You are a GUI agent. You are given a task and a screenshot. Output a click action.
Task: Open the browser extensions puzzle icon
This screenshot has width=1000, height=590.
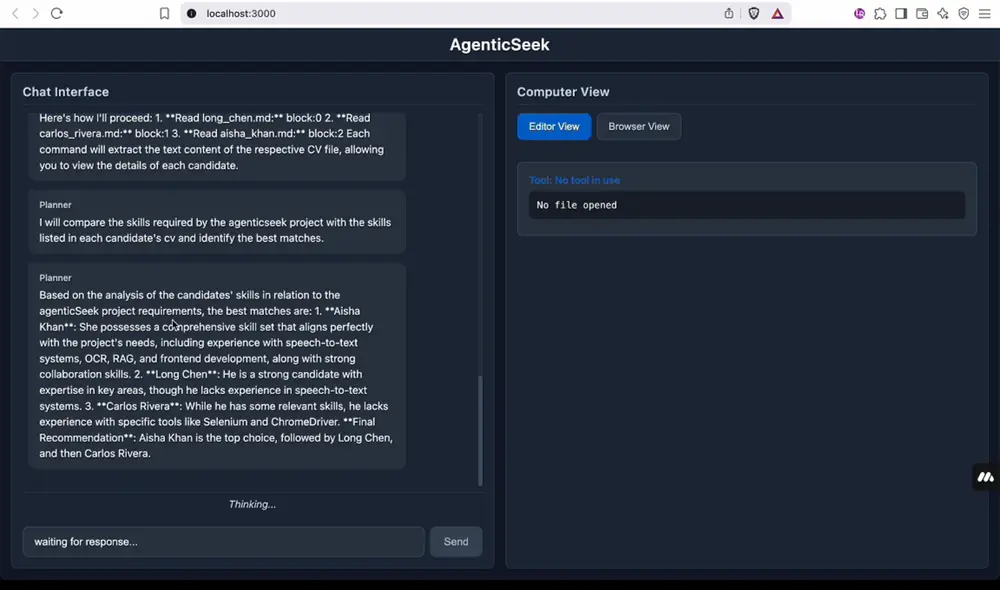click(880, 13)
